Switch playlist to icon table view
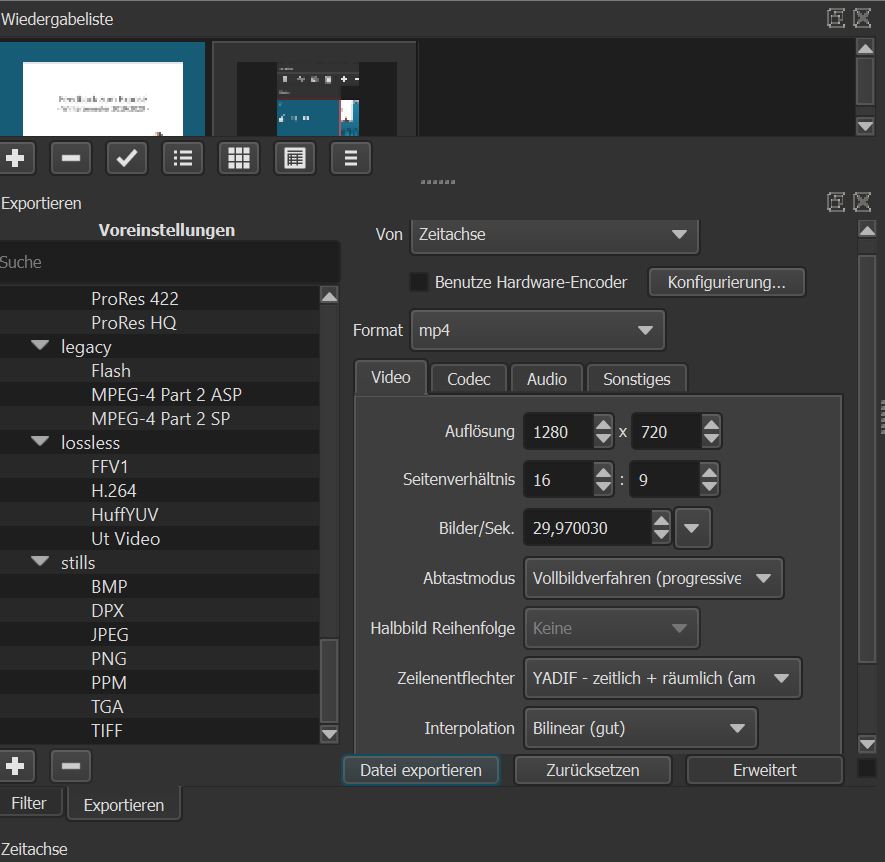This screenshot has width=885, height=862. (294, 158)
